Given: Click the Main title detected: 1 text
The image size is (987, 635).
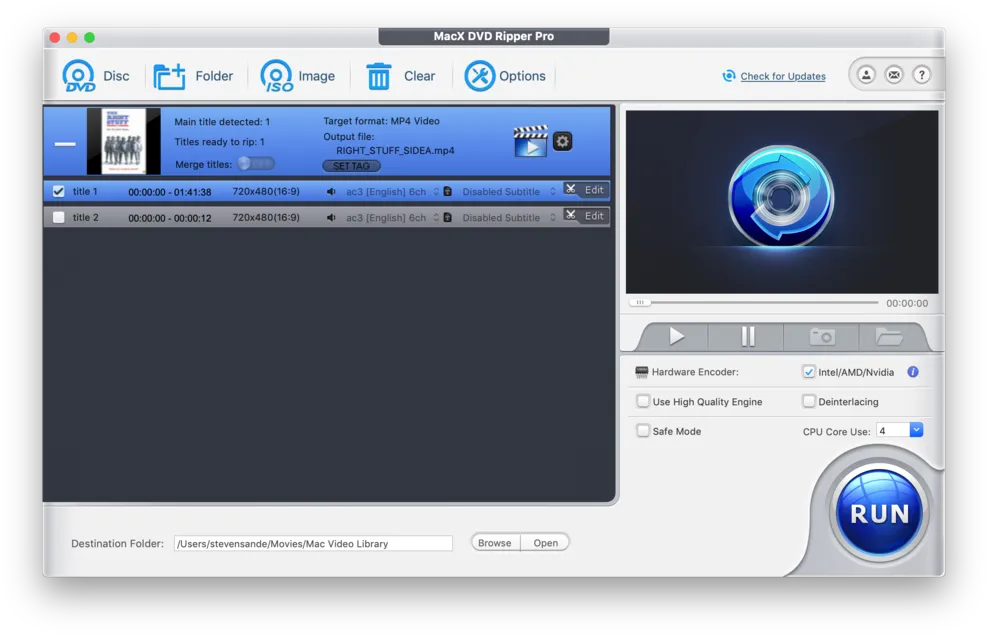Looking at the screenshot, I should coord(222,121).
